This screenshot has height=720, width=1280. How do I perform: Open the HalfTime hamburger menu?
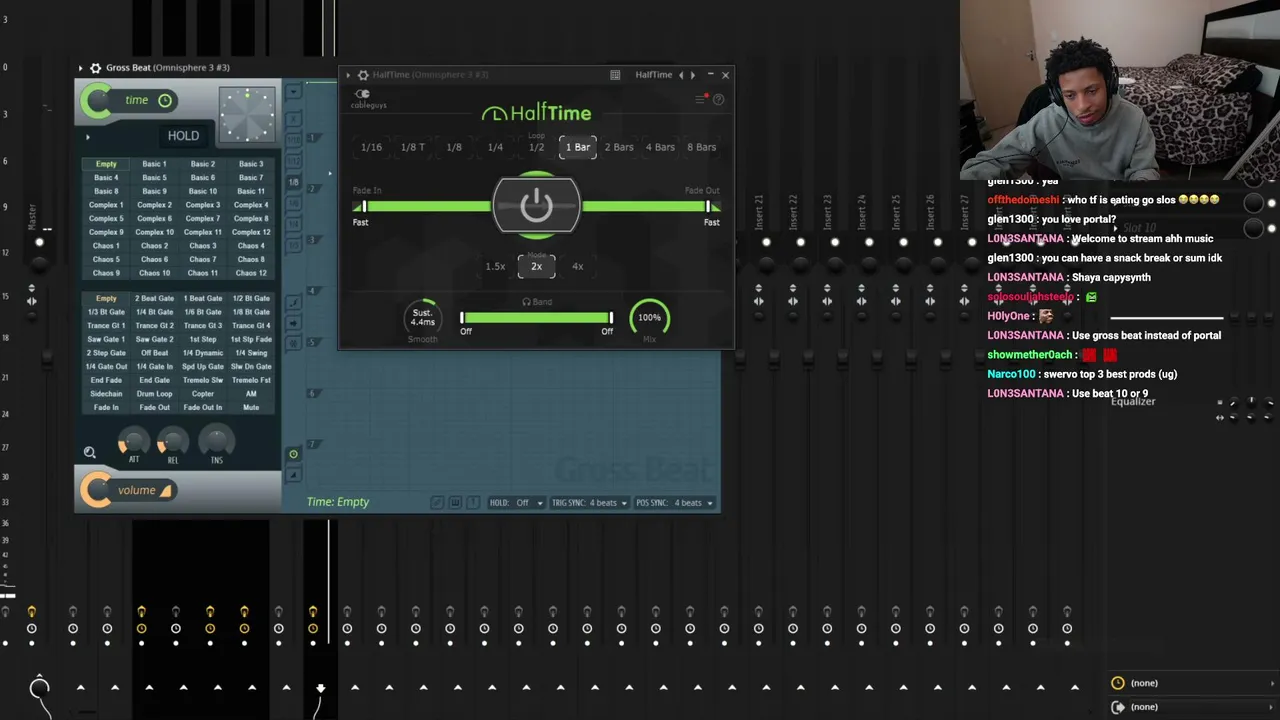pyautogui.click(x=700, y=100)
